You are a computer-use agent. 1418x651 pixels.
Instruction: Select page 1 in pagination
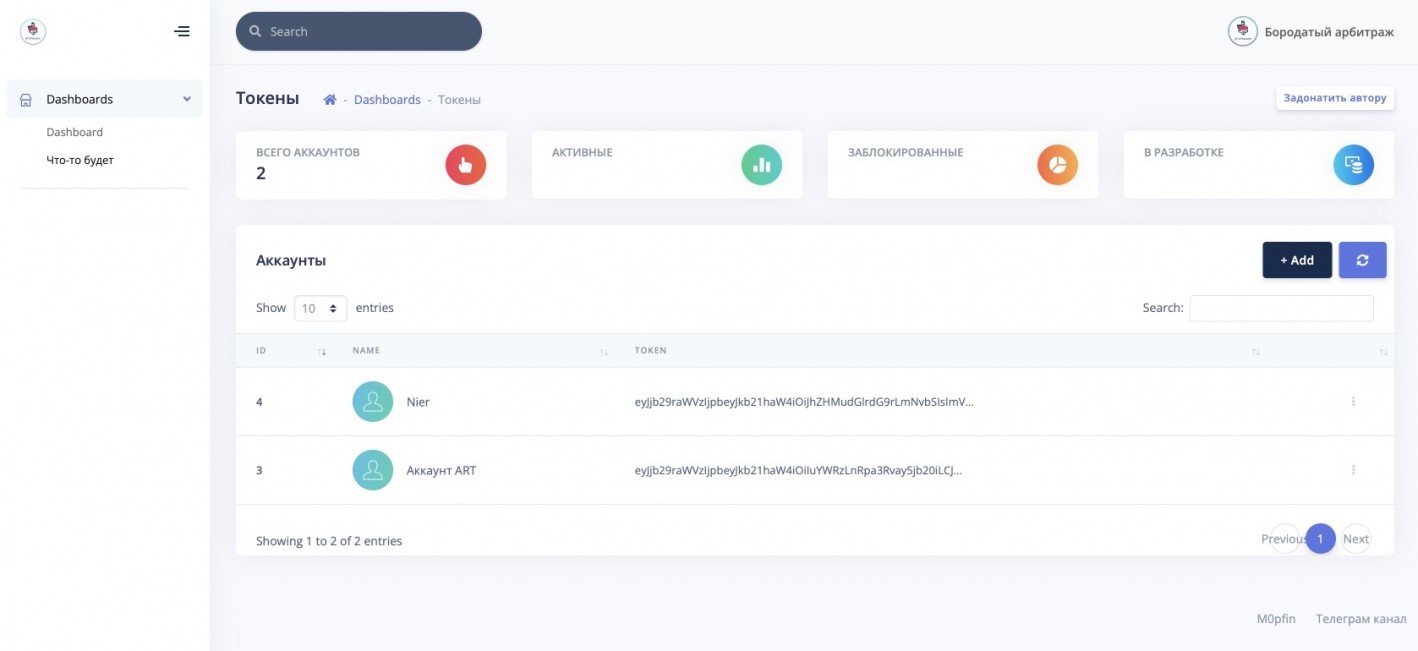coord(1320,539)
